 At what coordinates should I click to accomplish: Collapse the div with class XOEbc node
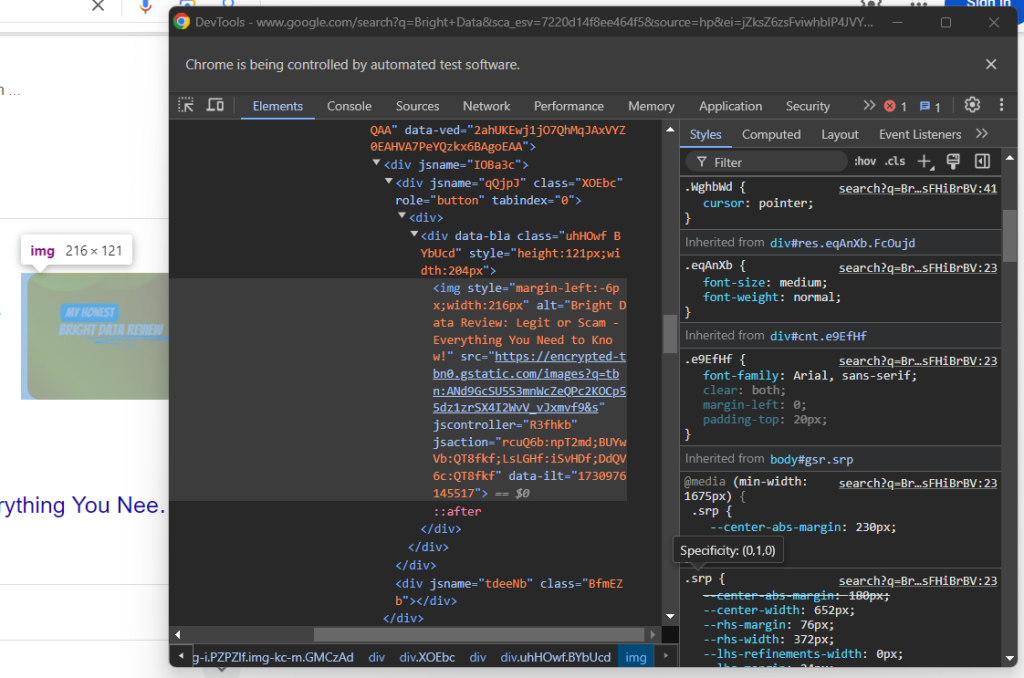pos(389,183)
